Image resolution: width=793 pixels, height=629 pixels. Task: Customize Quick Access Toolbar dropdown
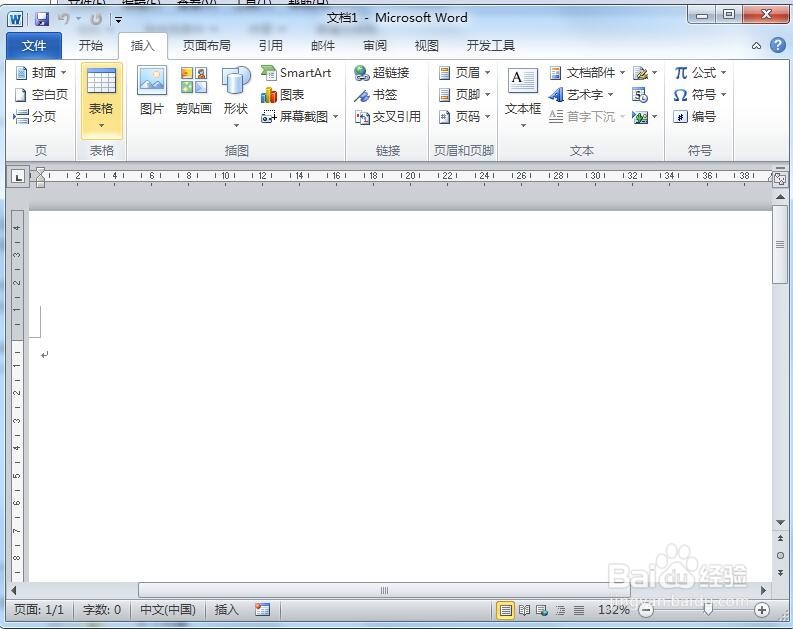(x=118, y=20)
